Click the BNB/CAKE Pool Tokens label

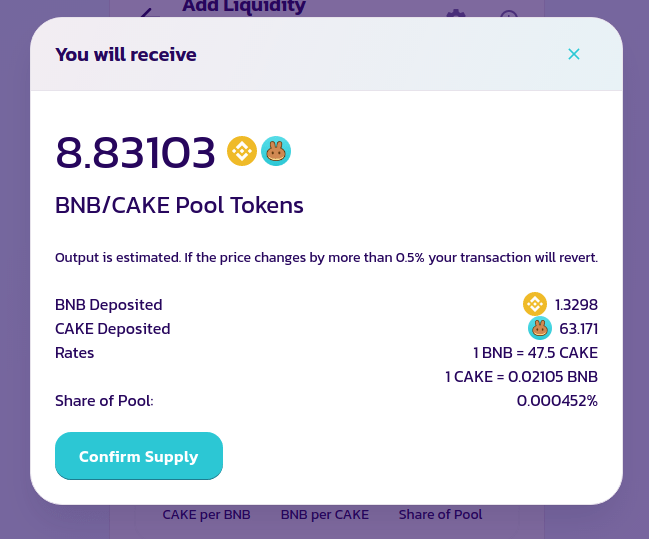click(179, 205)
